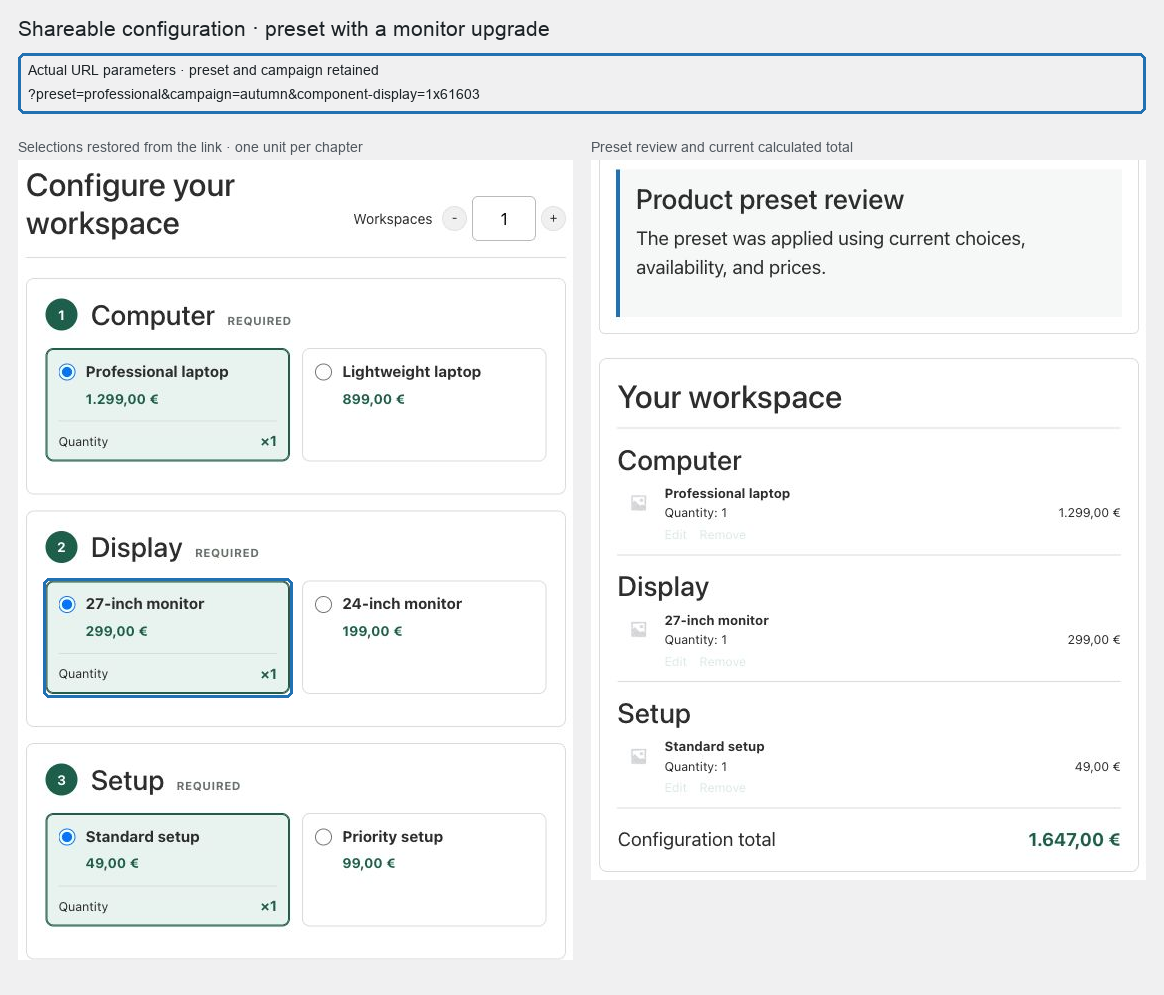Viewport: 1164px width, 995px height.
Task: Click the summary price '299,00 €' for 27-inch monitor
Action: 1094,640
